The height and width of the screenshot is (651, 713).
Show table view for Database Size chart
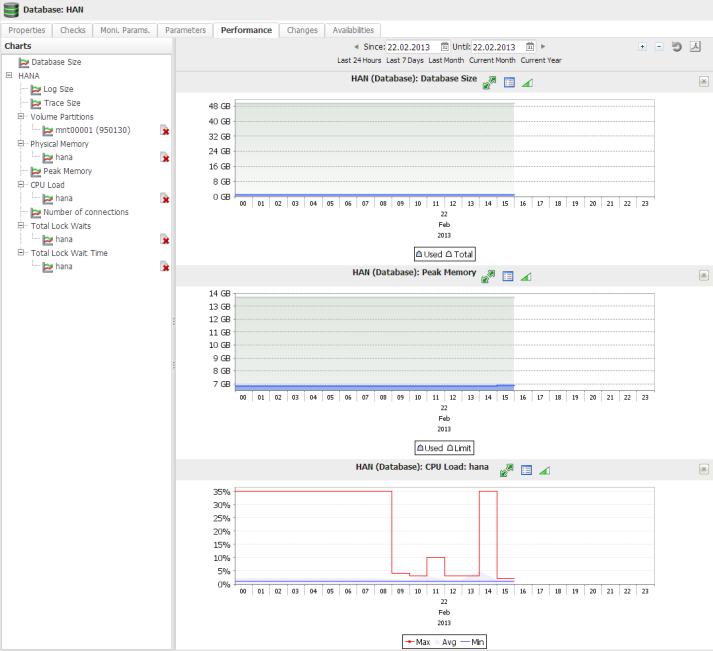(x=509, y=82)
